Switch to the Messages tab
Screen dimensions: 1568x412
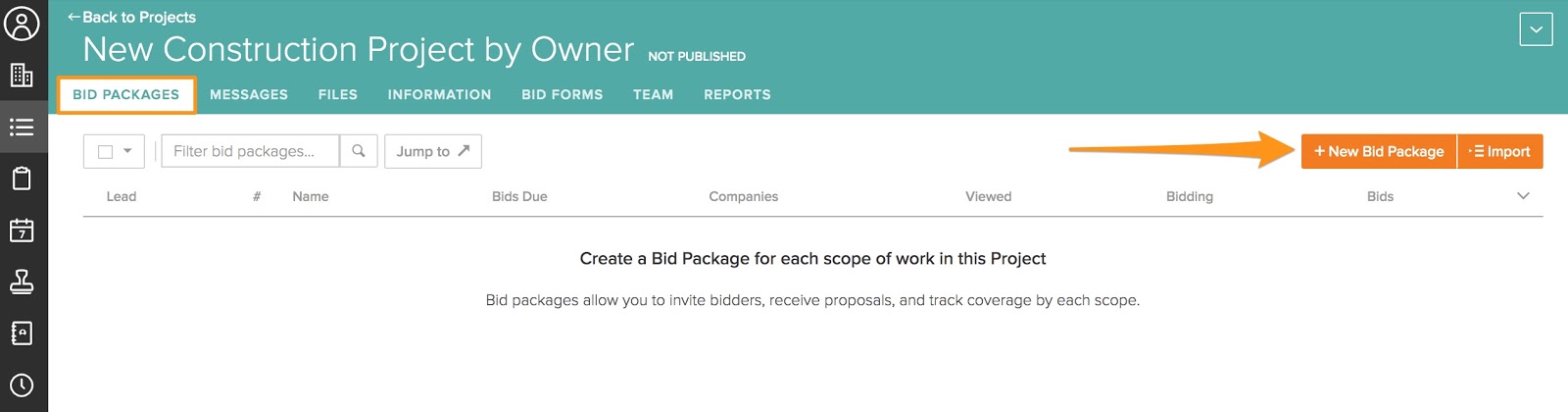(249, 95)
